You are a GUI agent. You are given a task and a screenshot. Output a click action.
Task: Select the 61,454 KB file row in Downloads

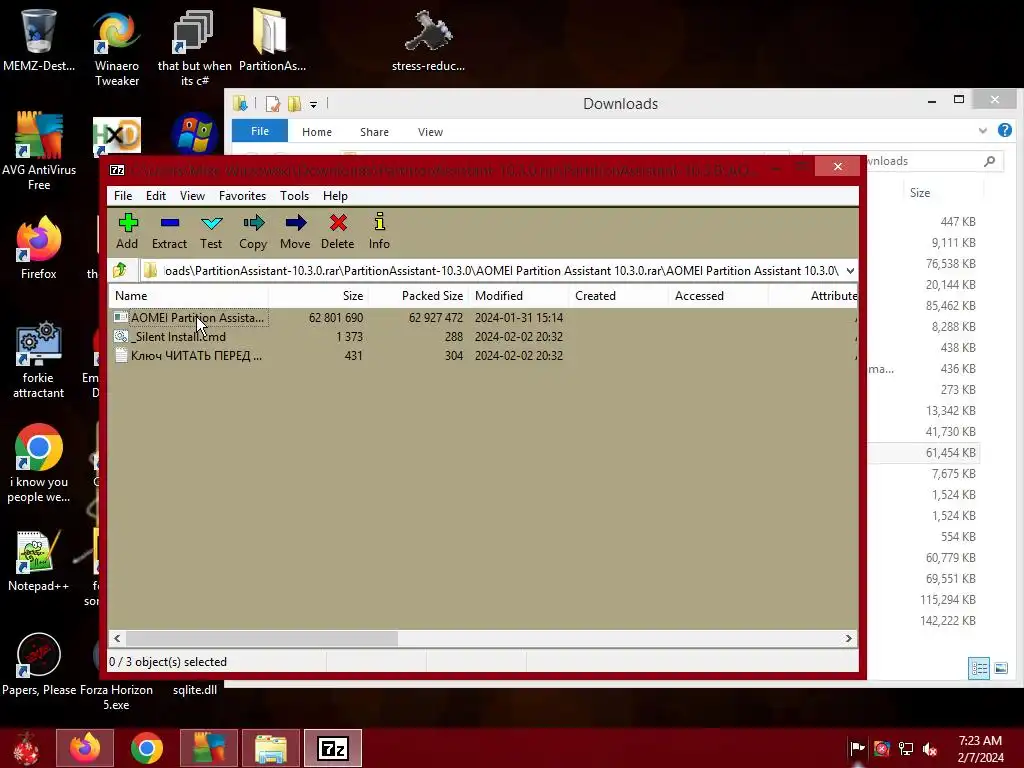point(922,453)
